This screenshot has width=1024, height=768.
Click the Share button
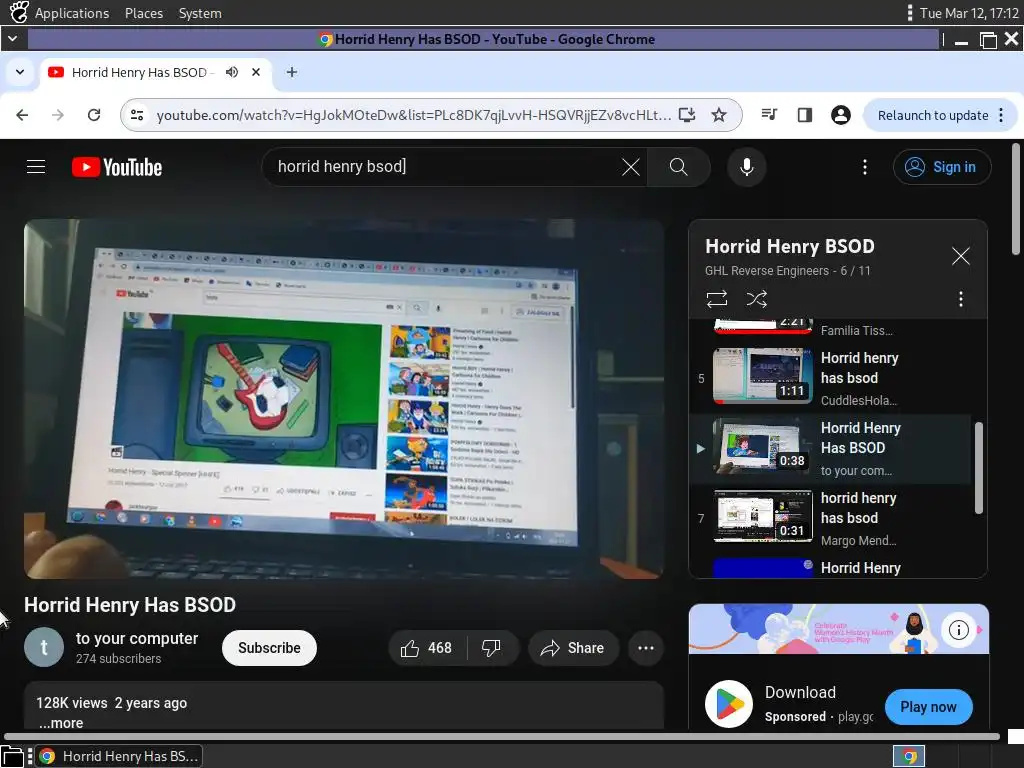click(x=573, y=648)
